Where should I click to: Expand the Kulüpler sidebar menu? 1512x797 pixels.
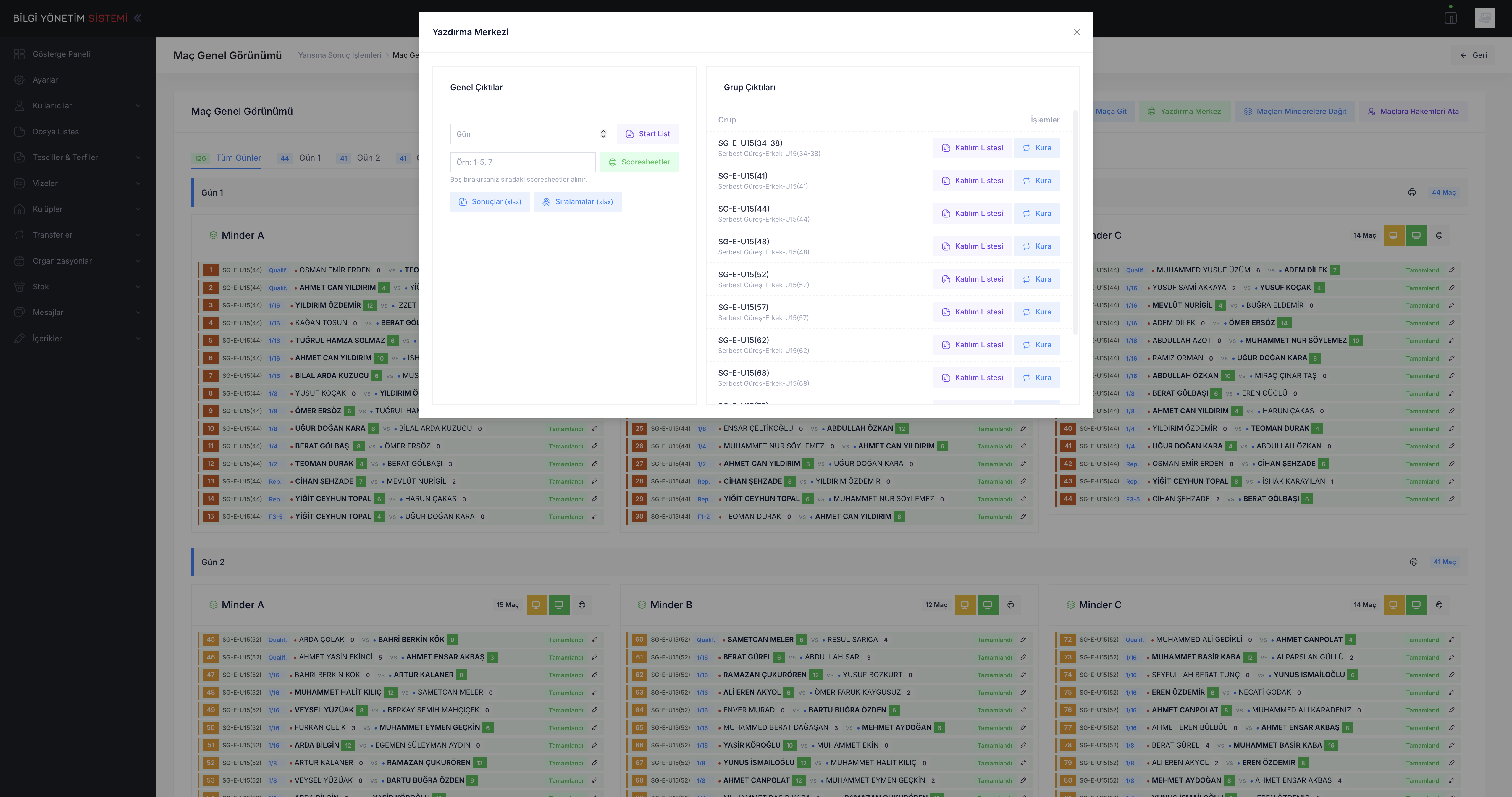[77, 209]
